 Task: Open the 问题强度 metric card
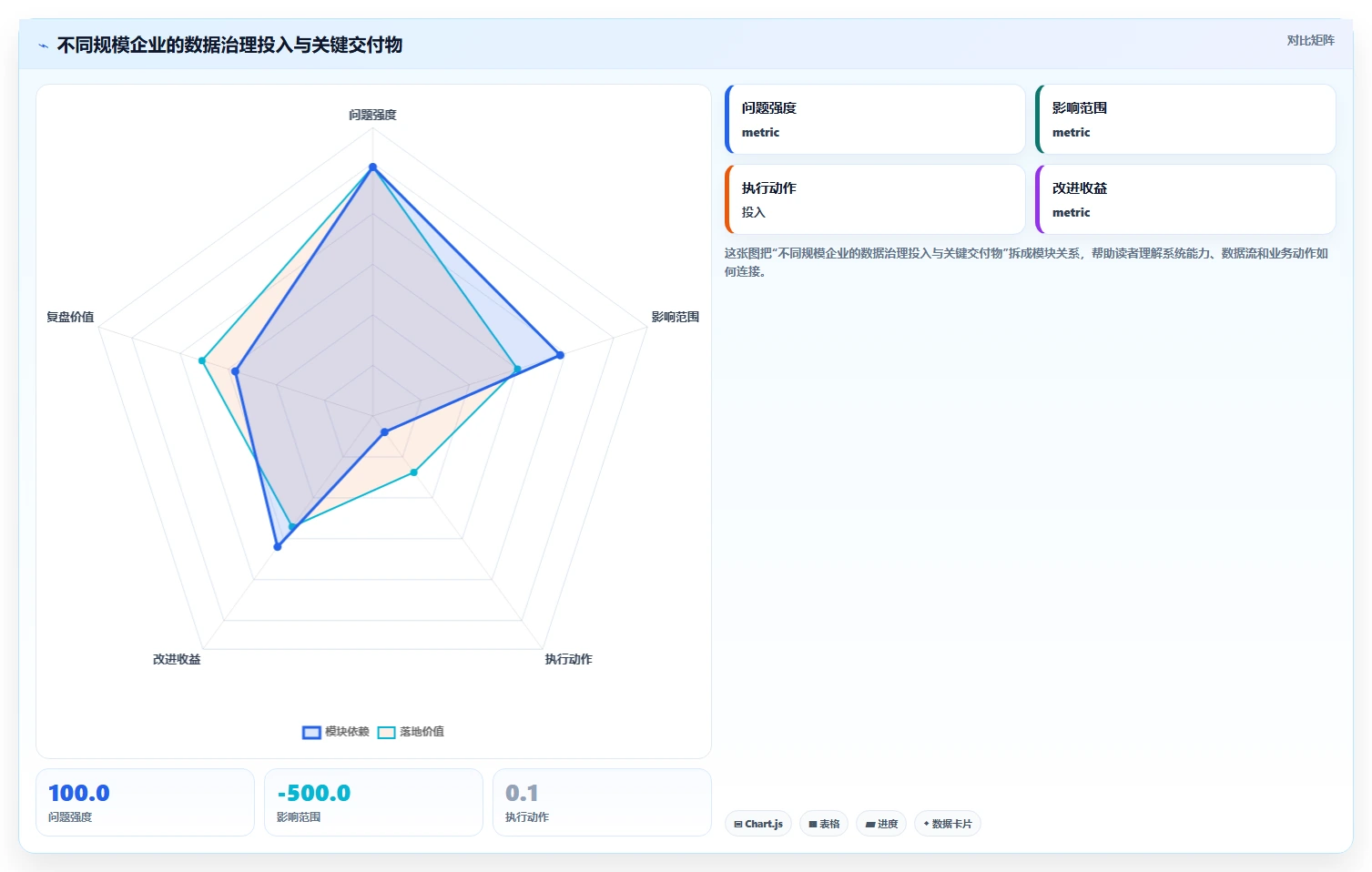(875, 119)
